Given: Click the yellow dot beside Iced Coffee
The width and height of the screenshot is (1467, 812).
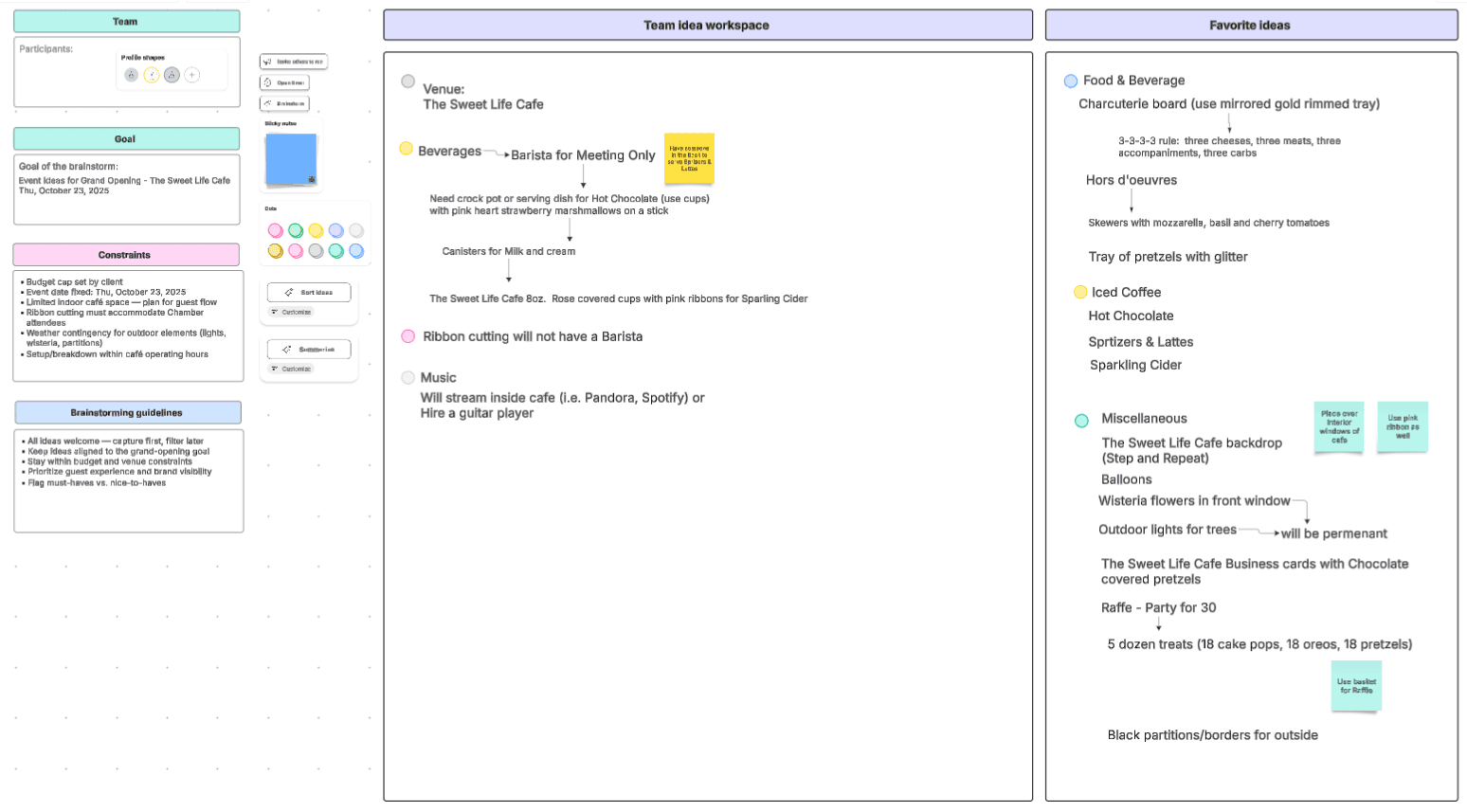Looking at the screenshot, I should [1080, 292].
